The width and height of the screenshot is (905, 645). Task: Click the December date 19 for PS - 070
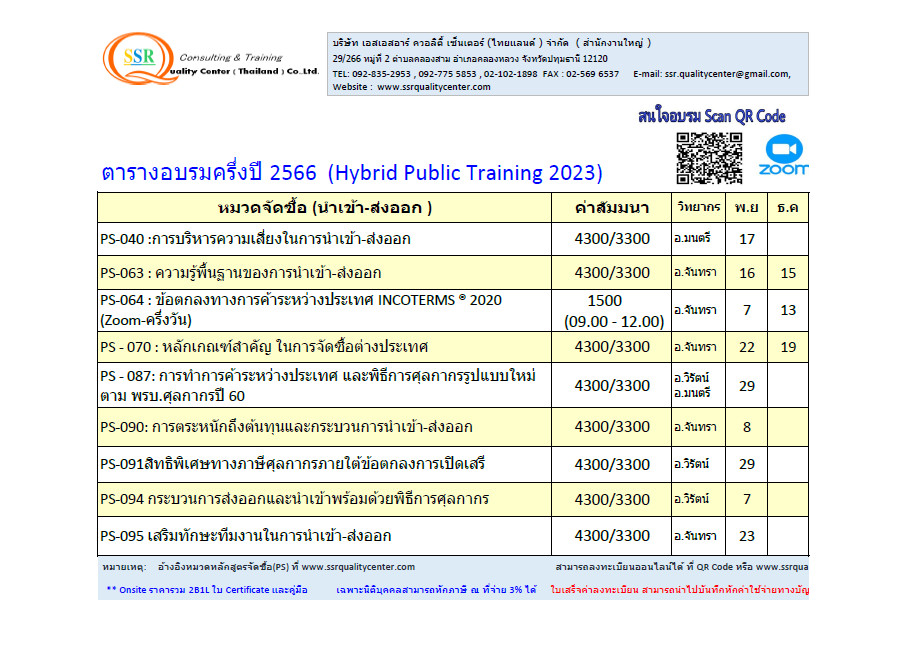788,347
